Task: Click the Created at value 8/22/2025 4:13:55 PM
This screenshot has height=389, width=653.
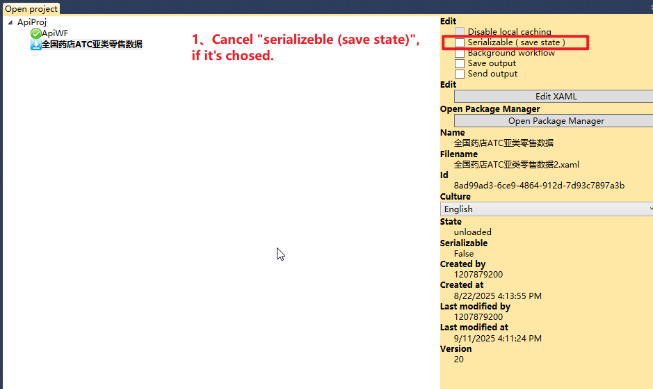Action: pyautogui.click(x=497, y=296)
